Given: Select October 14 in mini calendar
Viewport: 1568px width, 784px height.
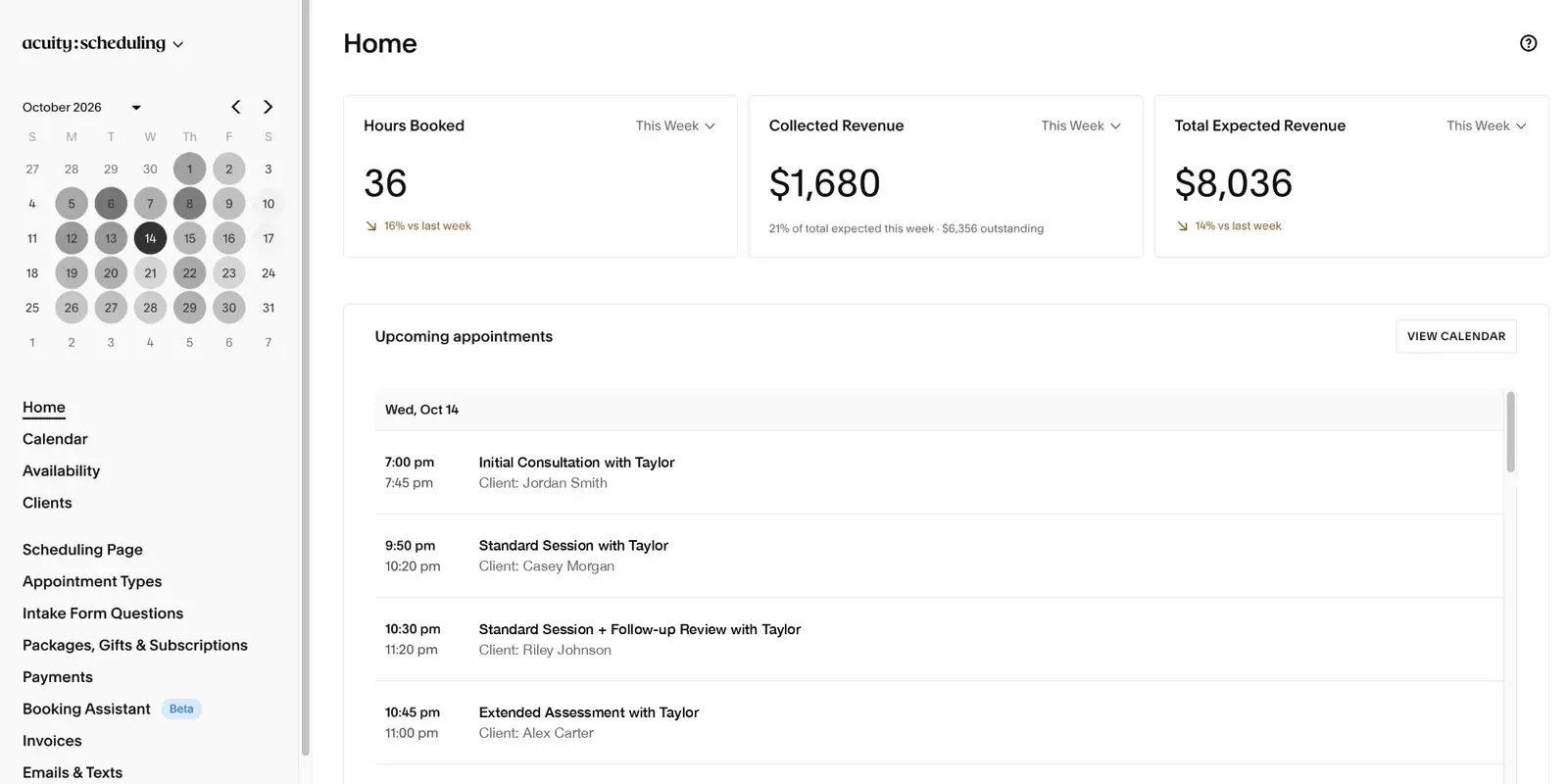Looking at the screenshot, I should (x=150, y=238).
